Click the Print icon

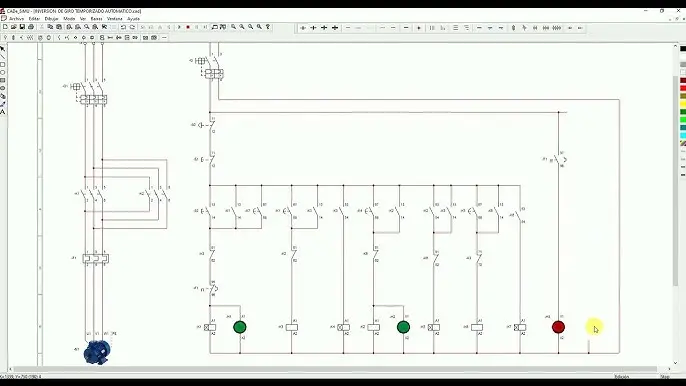pyautogui.click(x=31, y=27)
